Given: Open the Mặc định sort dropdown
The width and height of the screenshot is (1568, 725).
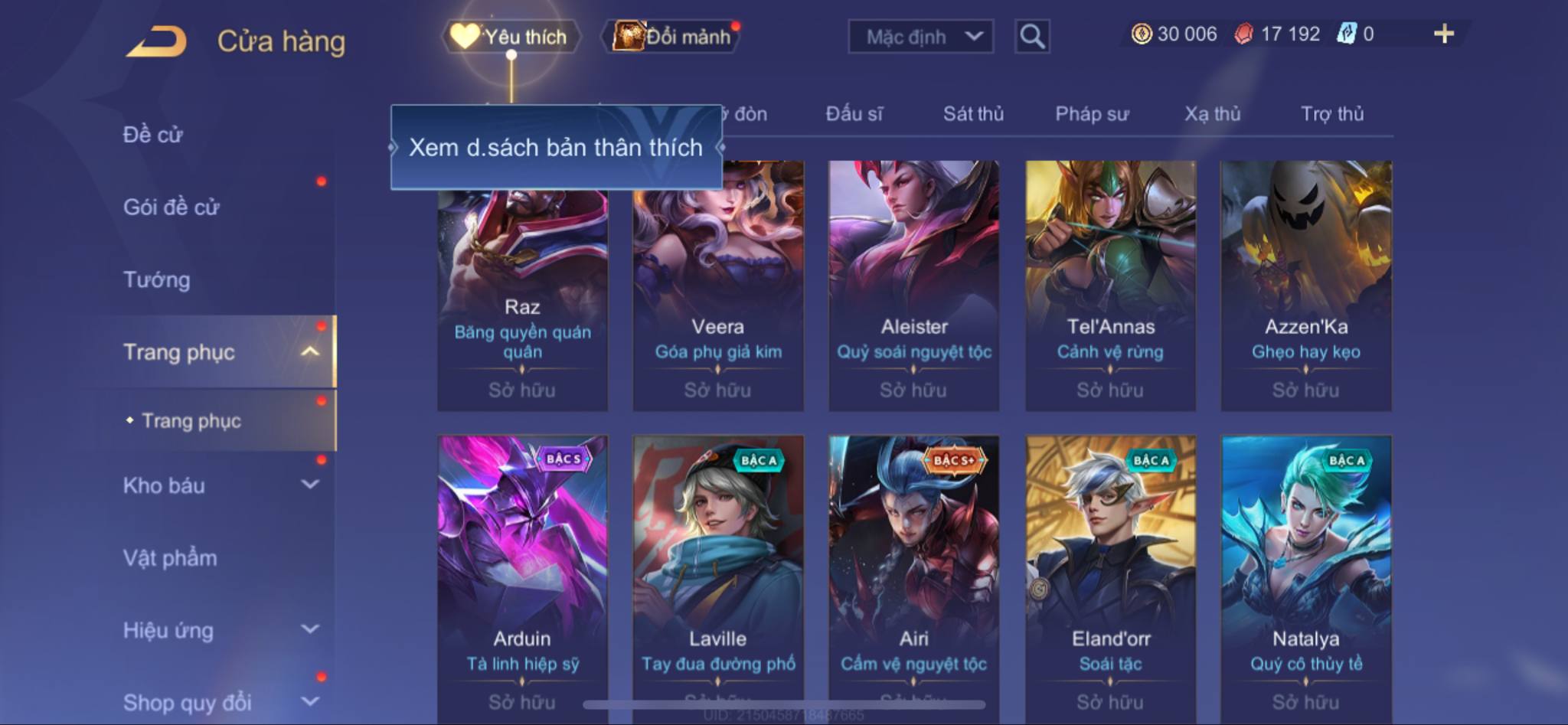Looking at the screenshot, I should [x=921, y=37].
